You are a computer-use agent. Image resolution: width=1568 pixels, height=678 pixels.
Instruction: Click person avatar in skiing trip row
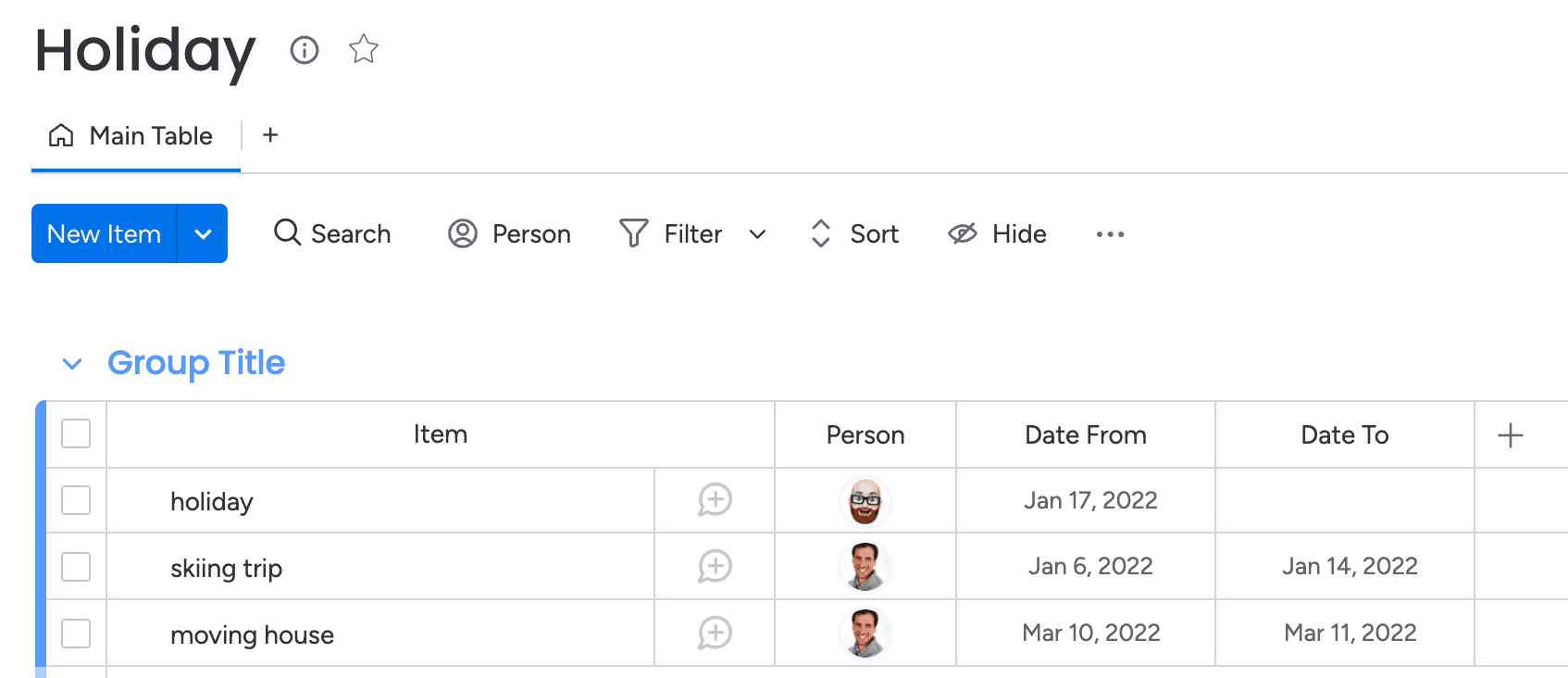click(x=865, y=567)
